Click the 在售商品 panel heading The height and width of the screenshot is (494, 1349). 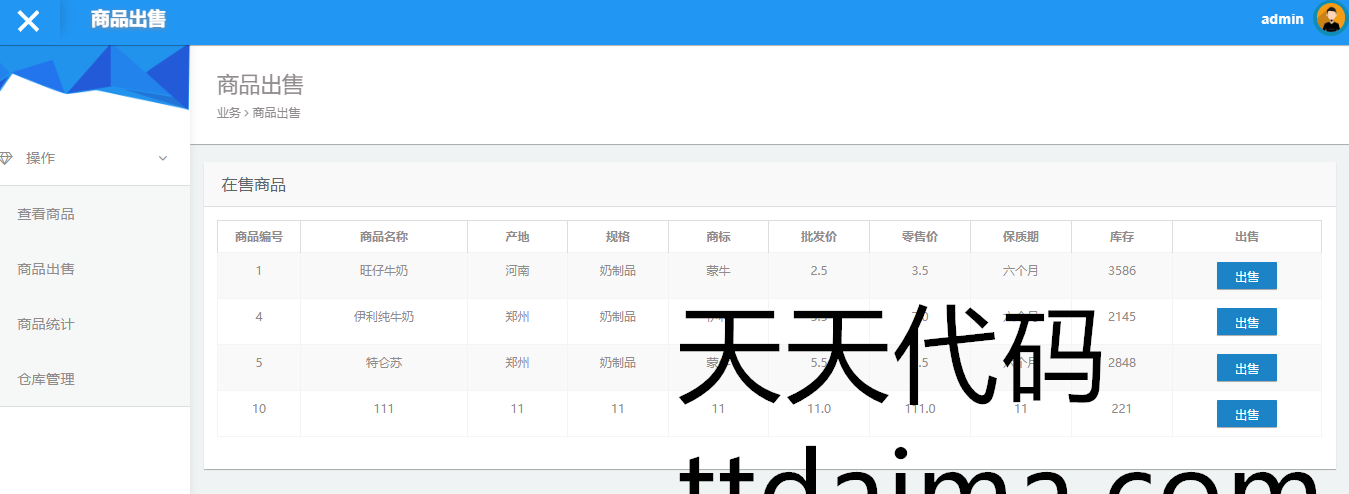pyautogui.click(x=254, y=185)
